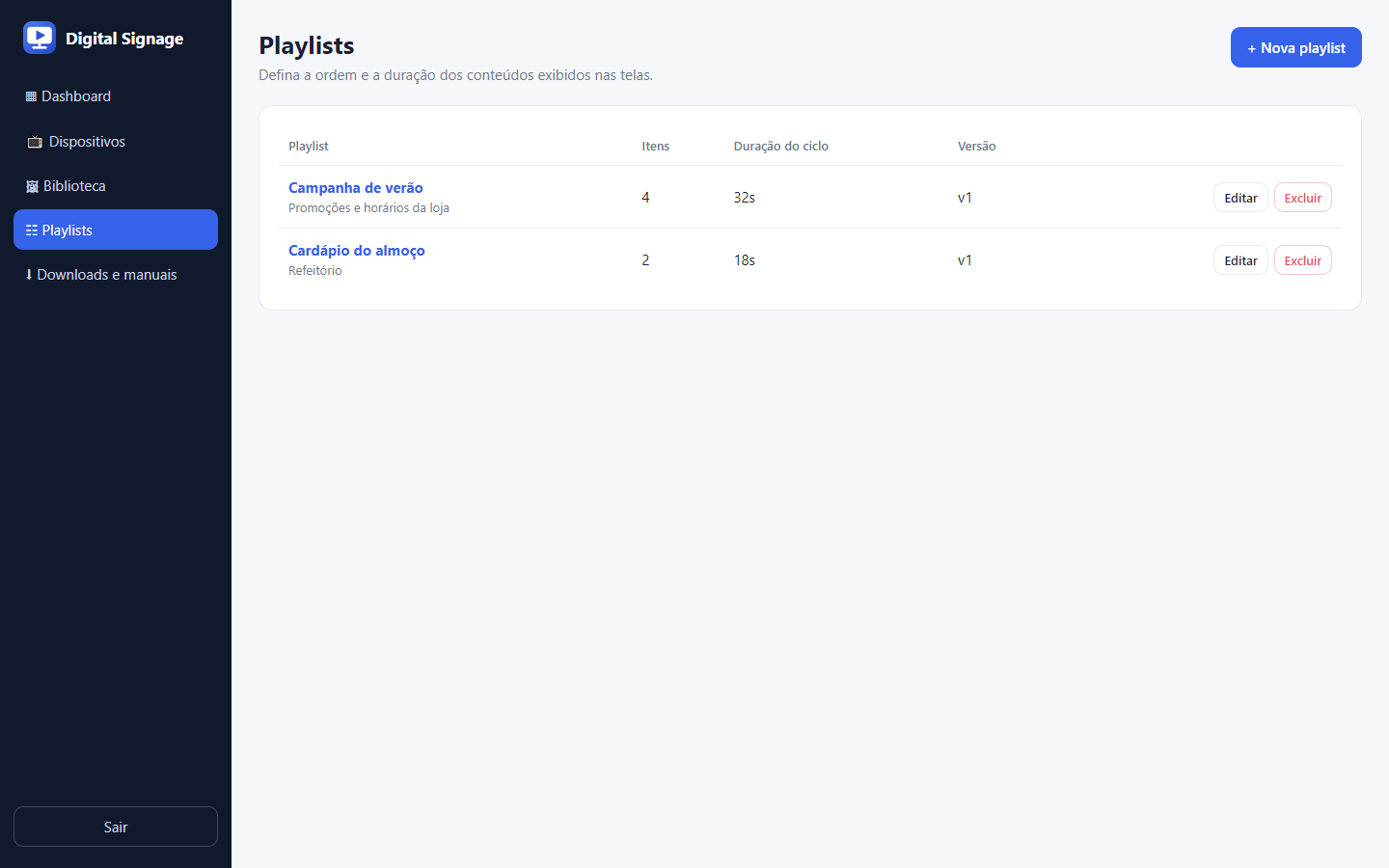Click version v1 of Campanha de verão
Image resolution: width=1389 pixels, height=868 pixels.
[965, 198]
